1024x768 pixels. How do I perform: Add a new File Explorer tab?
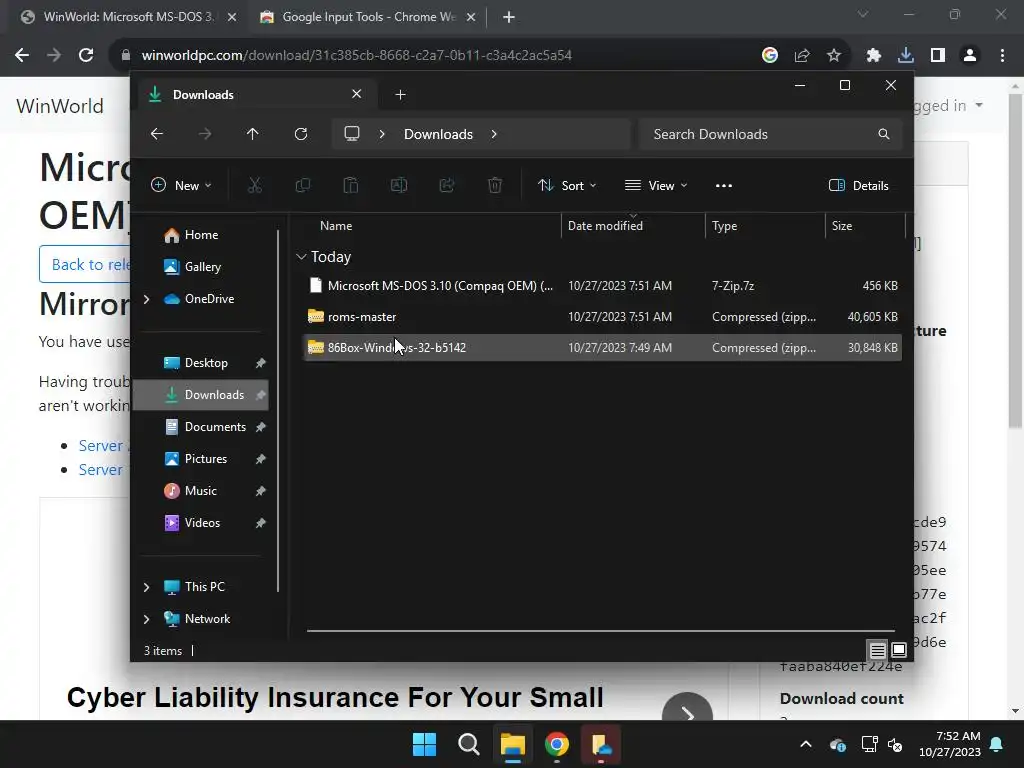click(400, 95)
